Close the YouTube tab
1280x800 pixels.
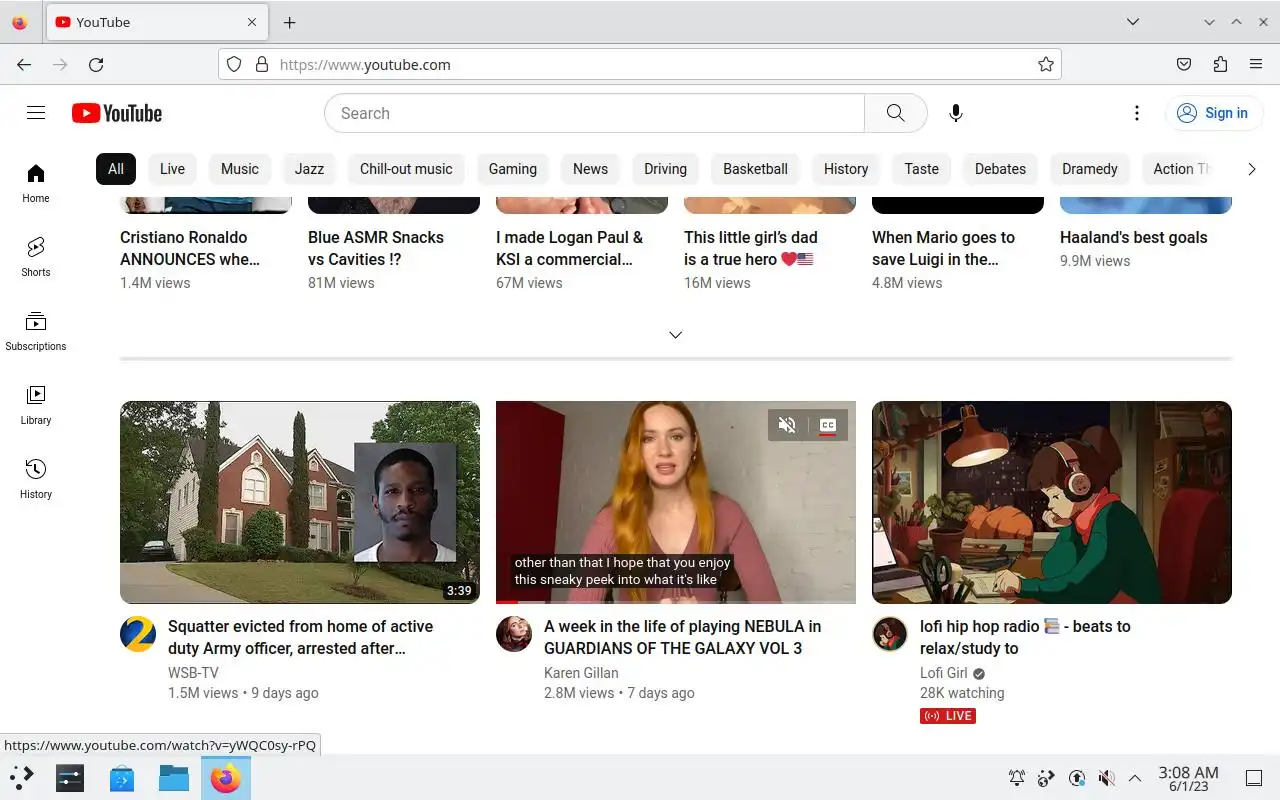pyautogui.click(x=252, y=22)
